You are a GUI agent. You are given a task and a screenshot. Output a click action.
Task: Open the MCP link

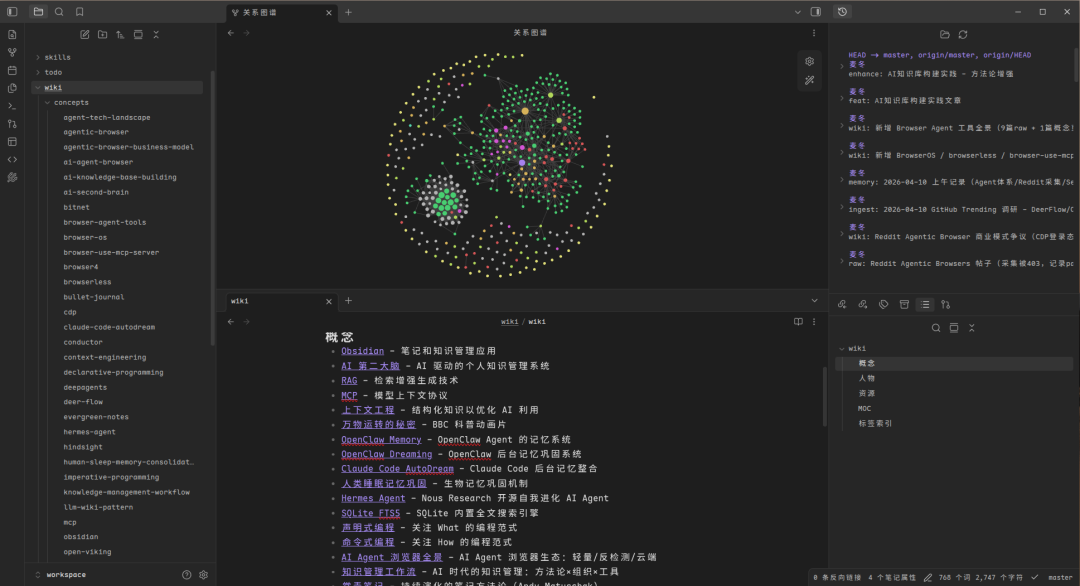click(349, 395)
